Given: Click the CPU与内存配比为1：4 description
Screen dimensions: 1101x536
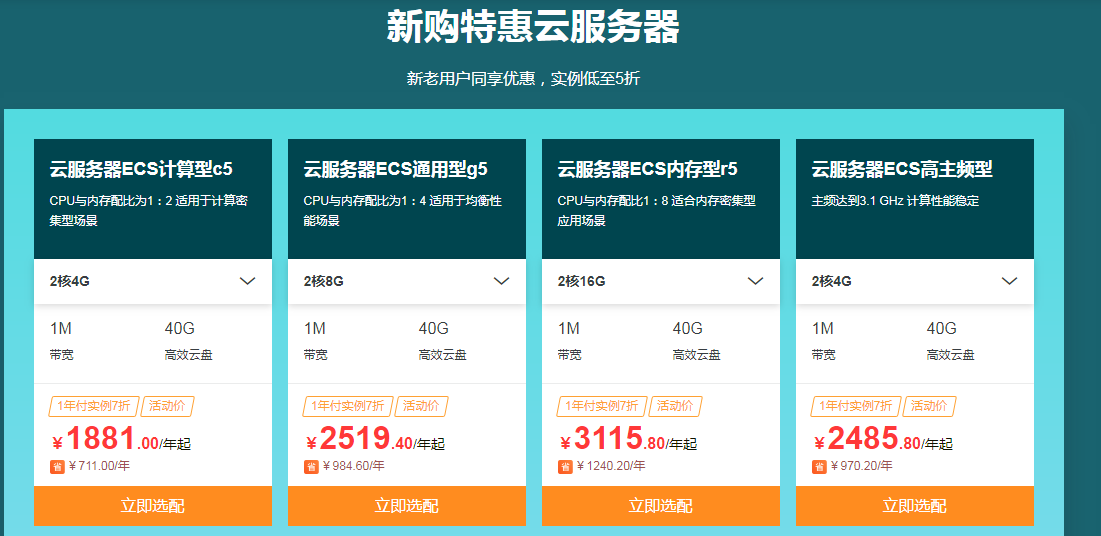Looking at the screenshot, I should (x=403, y=211).
